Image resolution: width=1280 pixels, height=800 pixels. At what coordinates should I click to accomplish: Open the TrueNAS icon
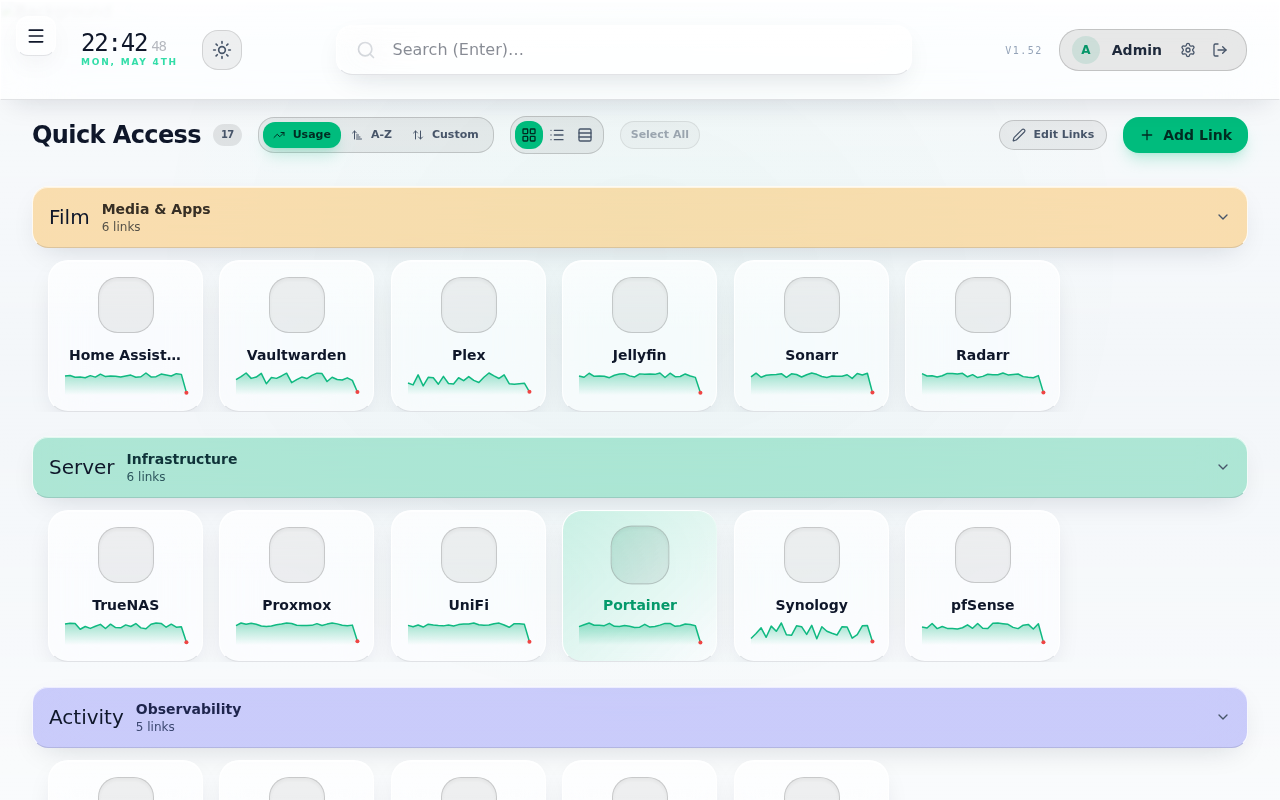pyautogui.click(x=126, y=555)
